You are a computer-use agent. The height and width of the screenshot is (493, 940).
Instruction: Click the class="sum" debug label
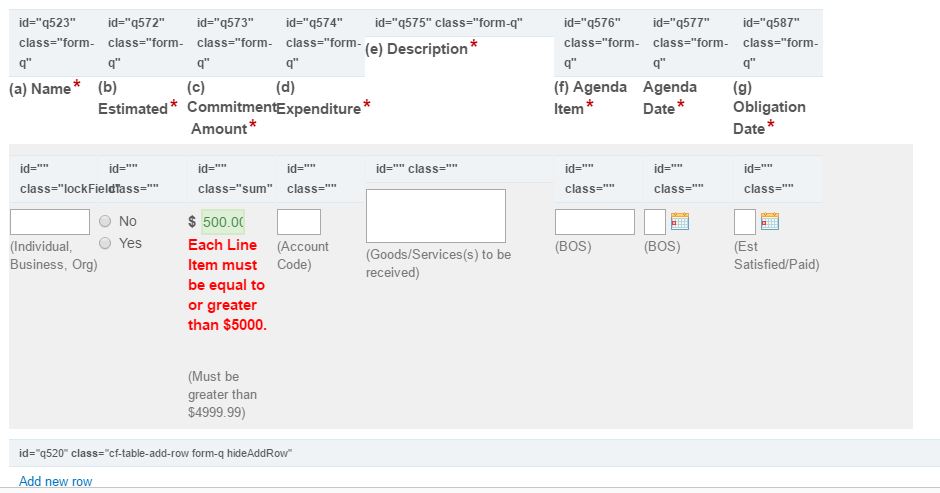tap(235, 179)
